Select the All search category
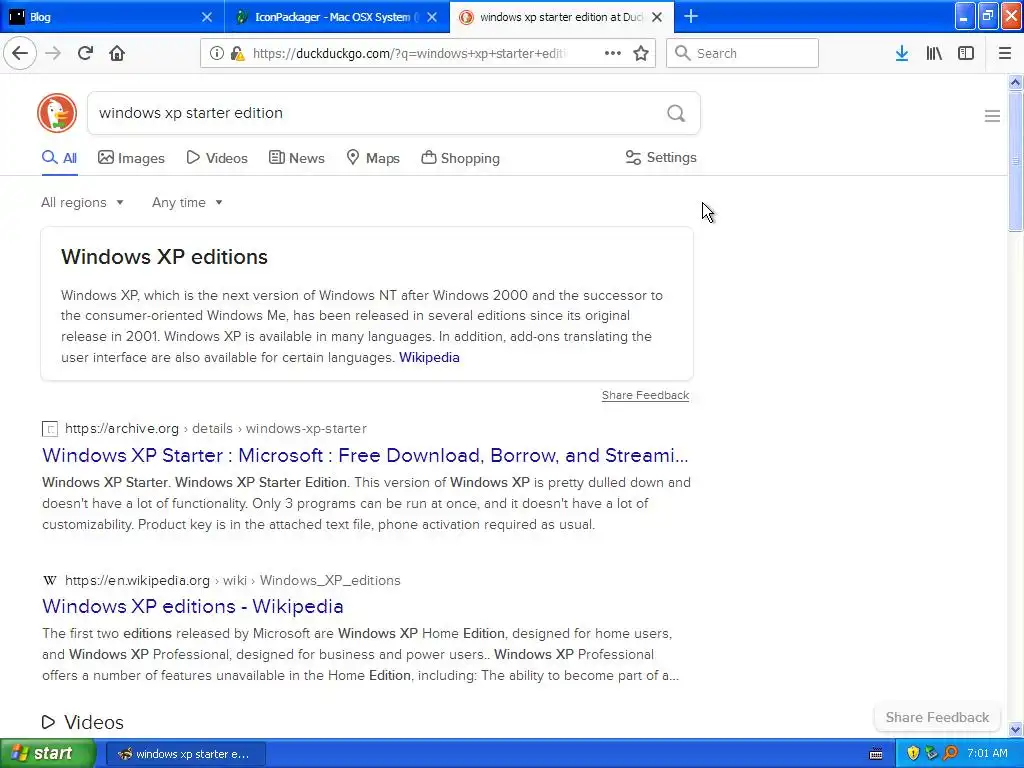Viewport: 1024px width, 768px height. pos(59,158)
